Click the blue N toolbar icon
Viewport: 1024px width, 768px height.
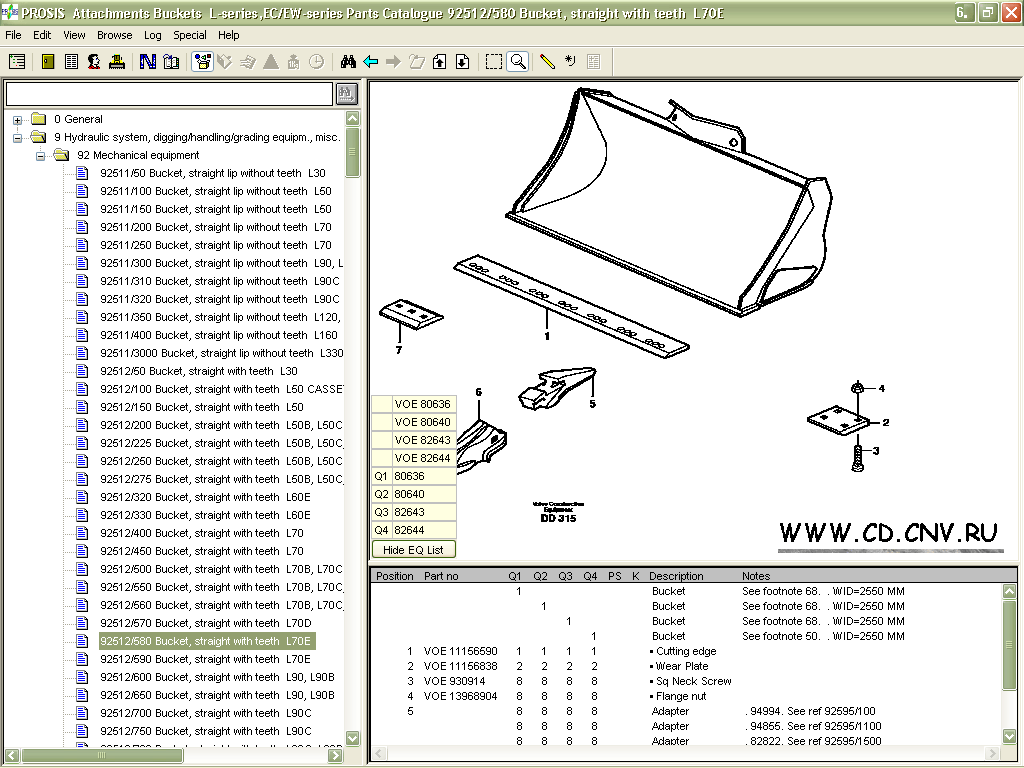[x=148, y=62]
